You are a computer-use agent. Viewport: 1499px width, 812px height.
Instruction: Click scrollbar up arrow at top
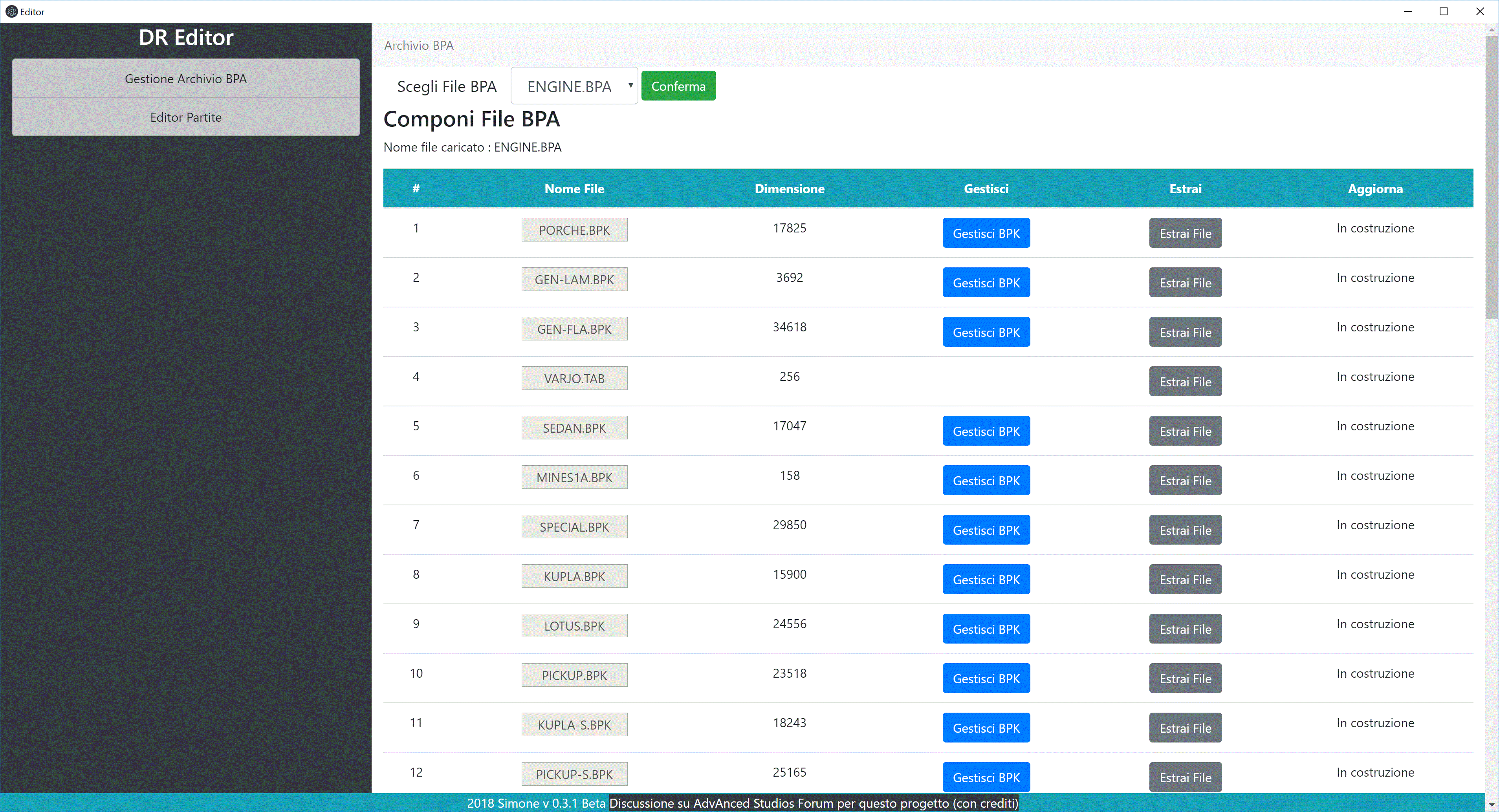click(x=1492, y=30)
